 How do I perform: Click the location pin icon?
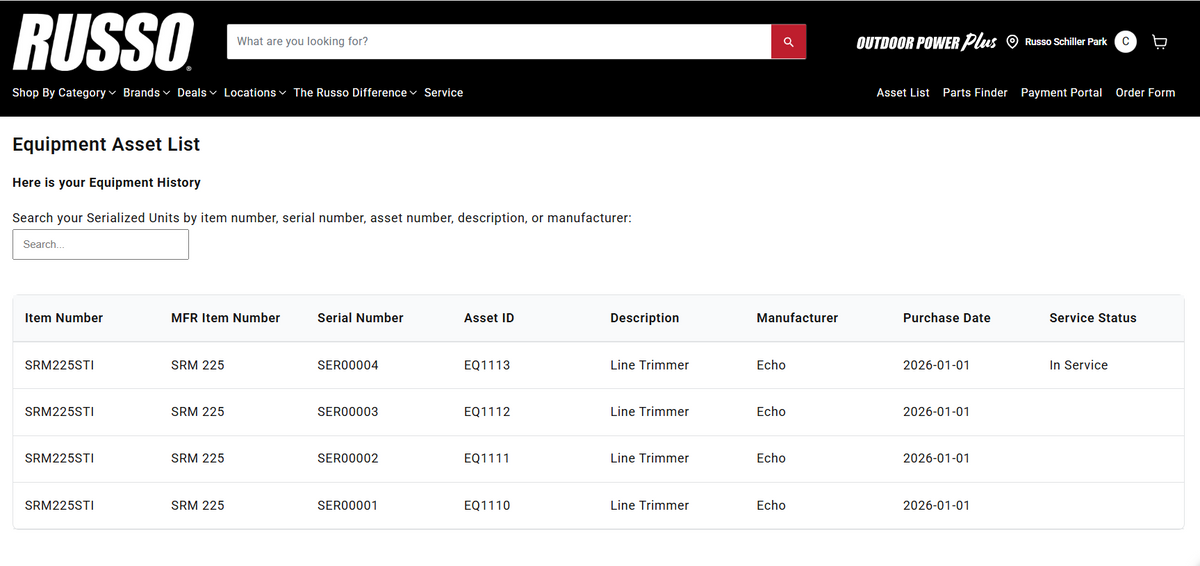coord(1012,42)
